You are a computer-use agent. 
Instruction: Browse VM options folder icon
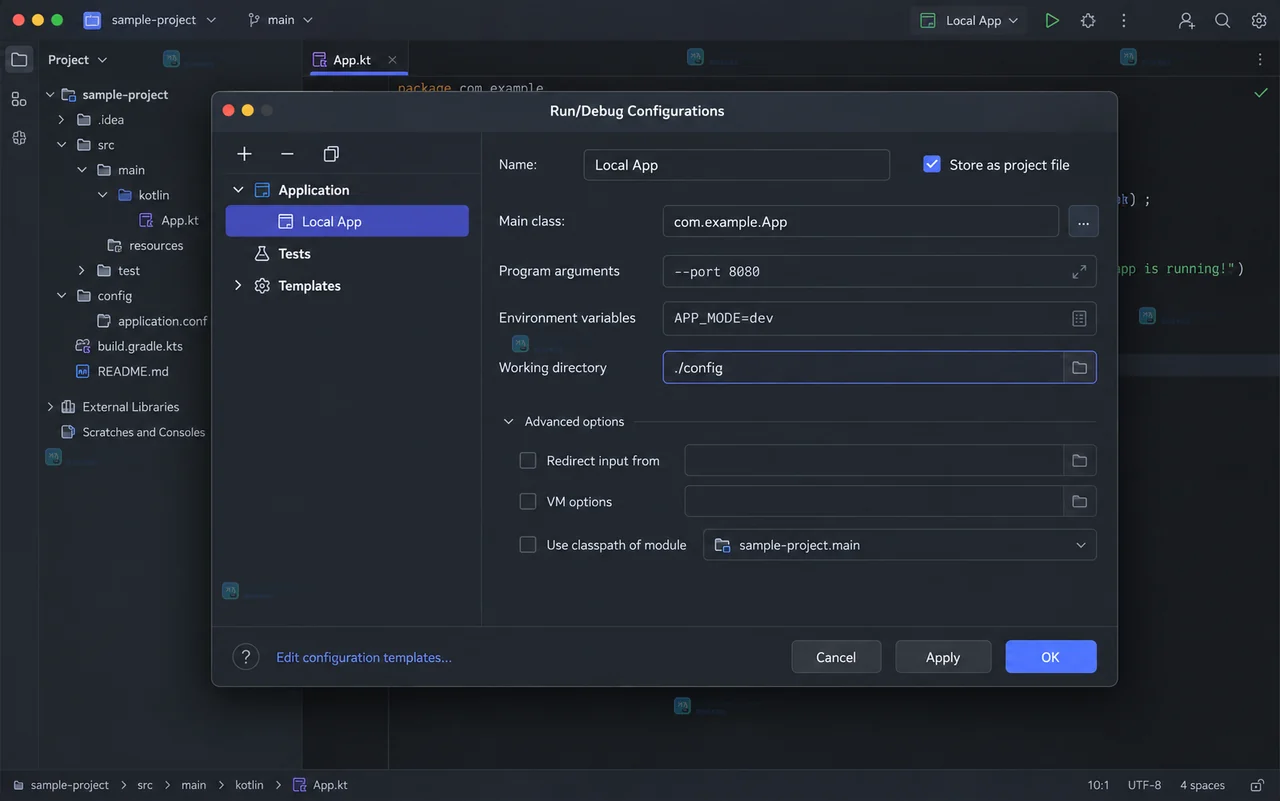tap(1079, 502)
